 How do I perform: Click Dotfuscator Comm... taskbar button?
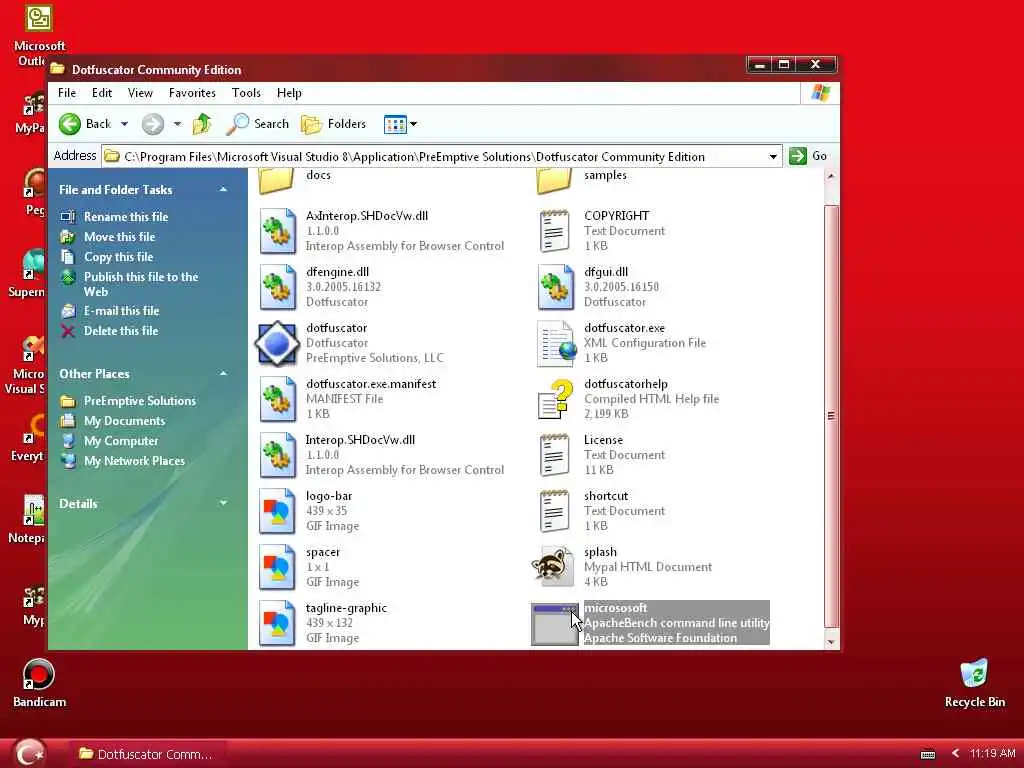[x=147, y=754]
